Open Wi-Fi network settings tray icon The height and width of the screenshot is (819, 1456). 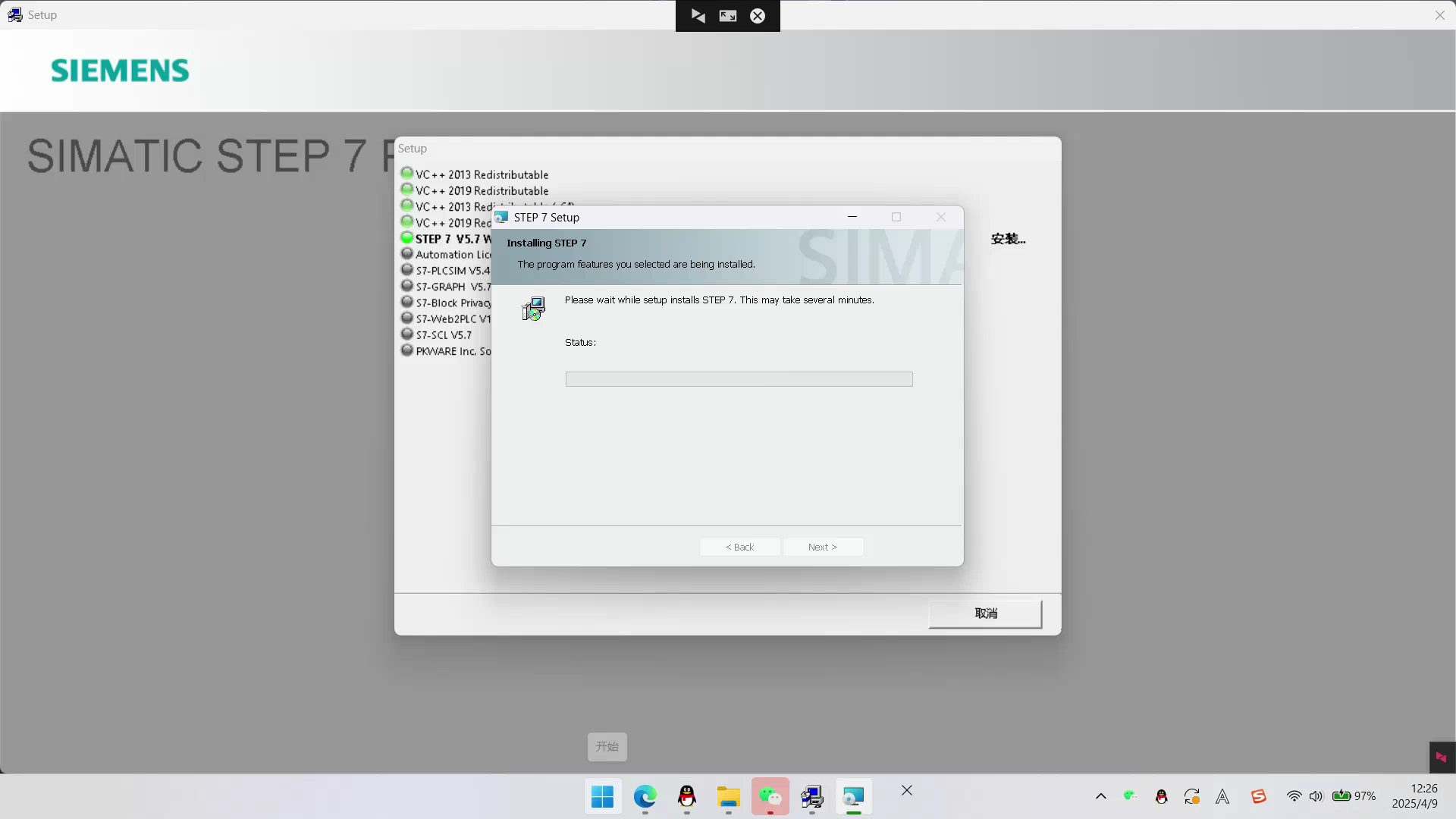coord(1294,796)
